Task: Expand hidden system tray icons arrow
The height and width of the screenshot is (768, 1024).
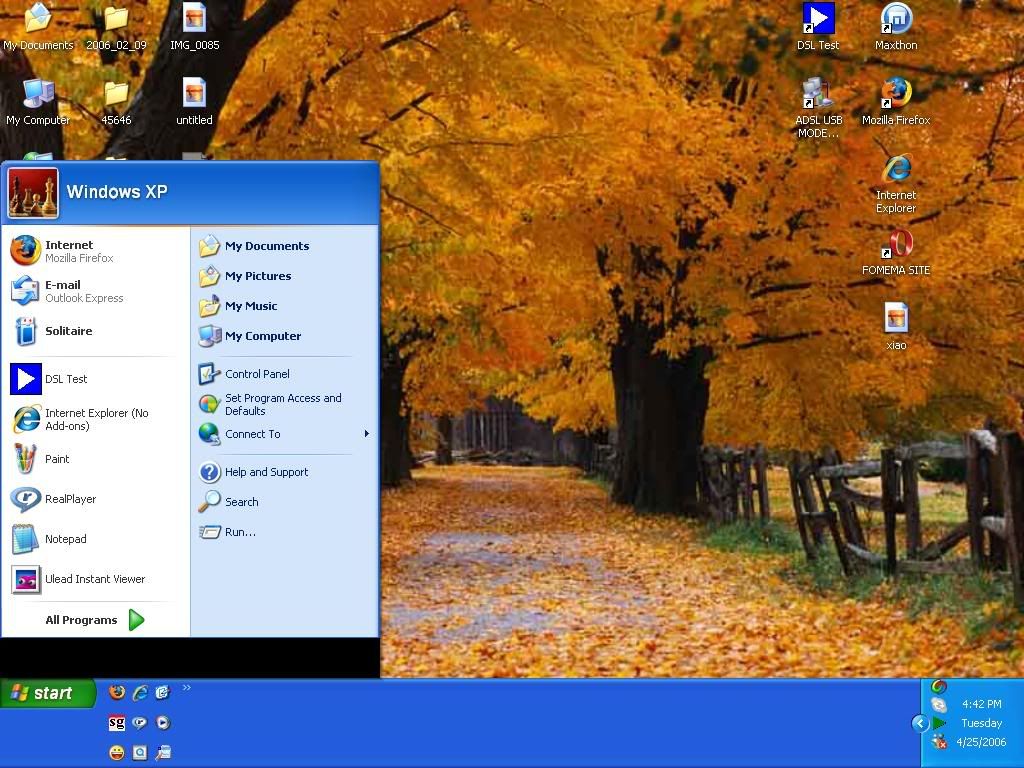Action: [920, 723]
